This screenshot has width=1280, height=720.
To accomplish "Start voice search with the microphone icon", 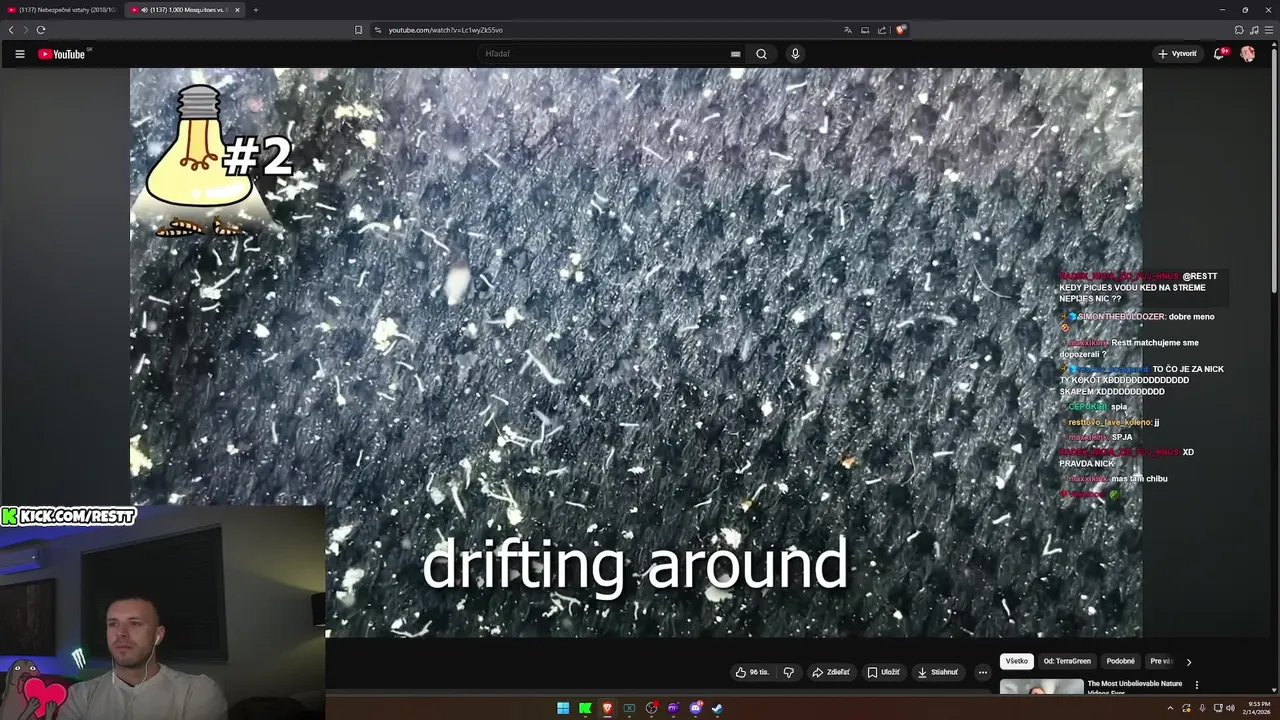I will pyautogui.click(x=795, y=54).
